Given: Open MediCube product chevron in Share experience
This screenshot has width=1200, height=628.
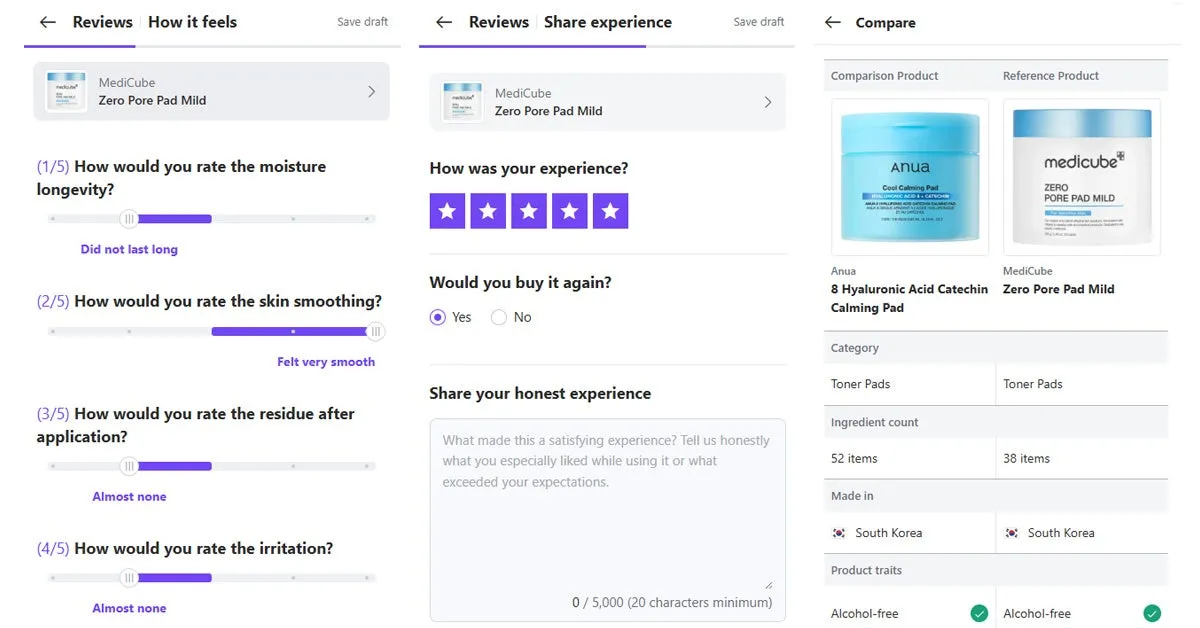Looking at the screenshot, I should point(768,102).
